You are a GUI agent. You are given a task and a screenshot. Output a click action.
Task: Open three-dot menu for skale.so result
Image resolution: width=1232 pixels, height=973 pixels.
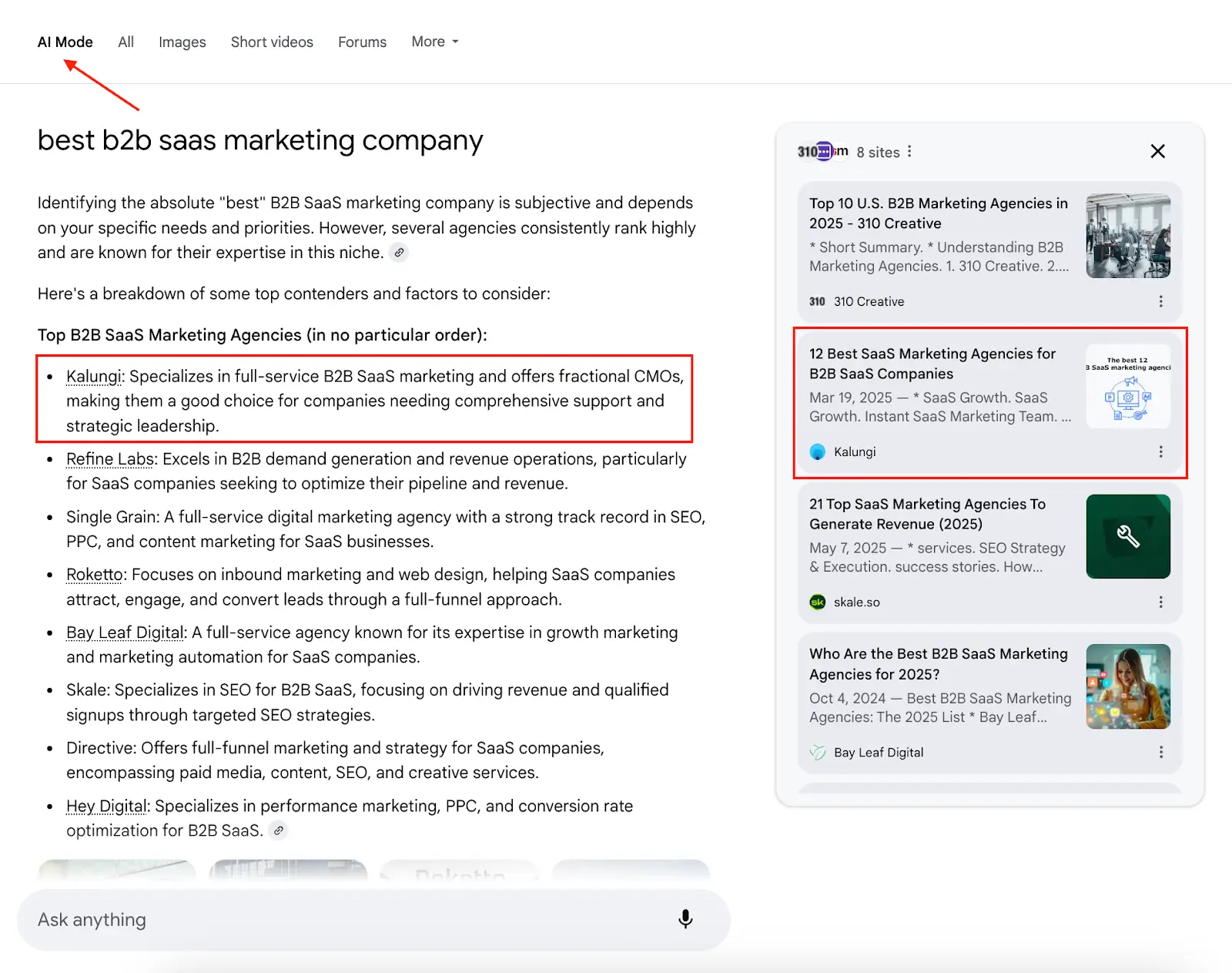point(1160,602)
